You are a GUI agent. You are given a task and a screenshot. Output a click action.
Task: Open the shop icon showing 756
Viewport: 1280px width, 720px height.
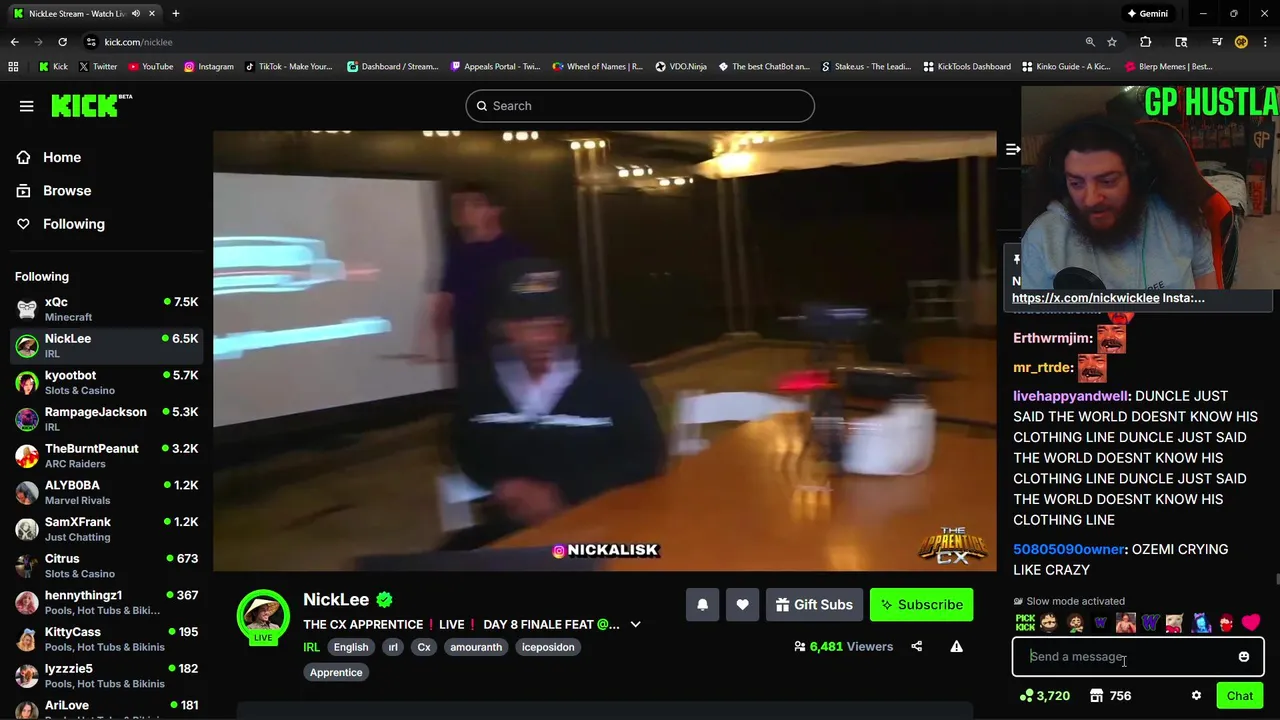pyautogui.click(x=1110, y=696)
